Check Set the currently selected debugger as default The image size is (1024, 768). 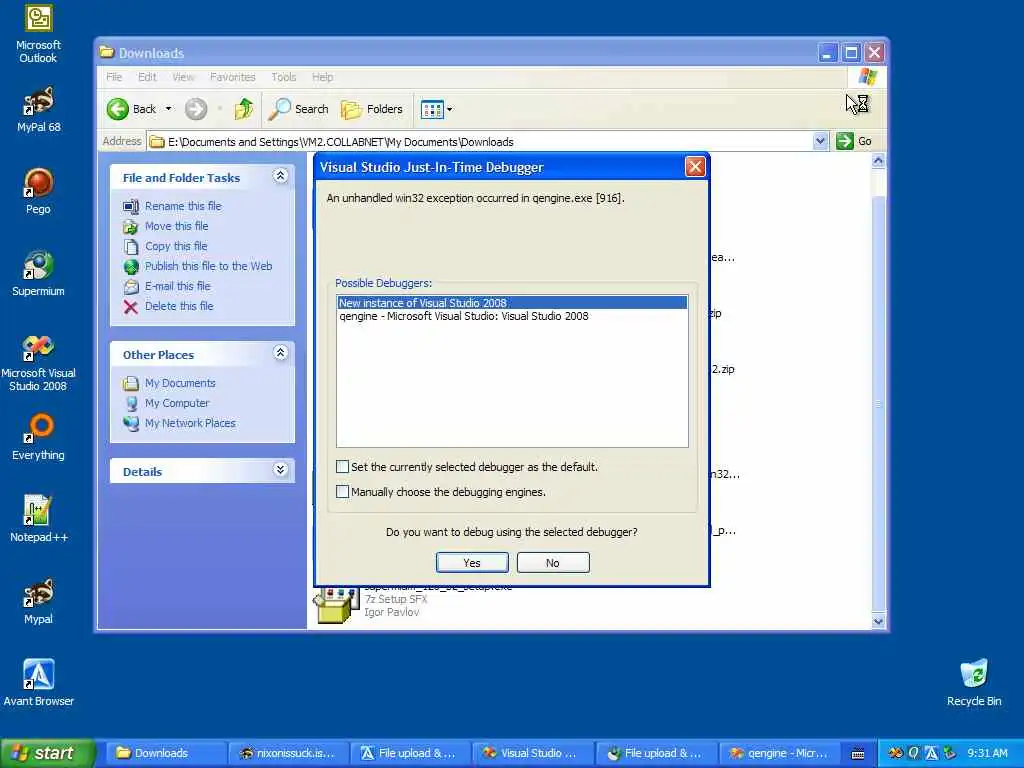[342, 466]
